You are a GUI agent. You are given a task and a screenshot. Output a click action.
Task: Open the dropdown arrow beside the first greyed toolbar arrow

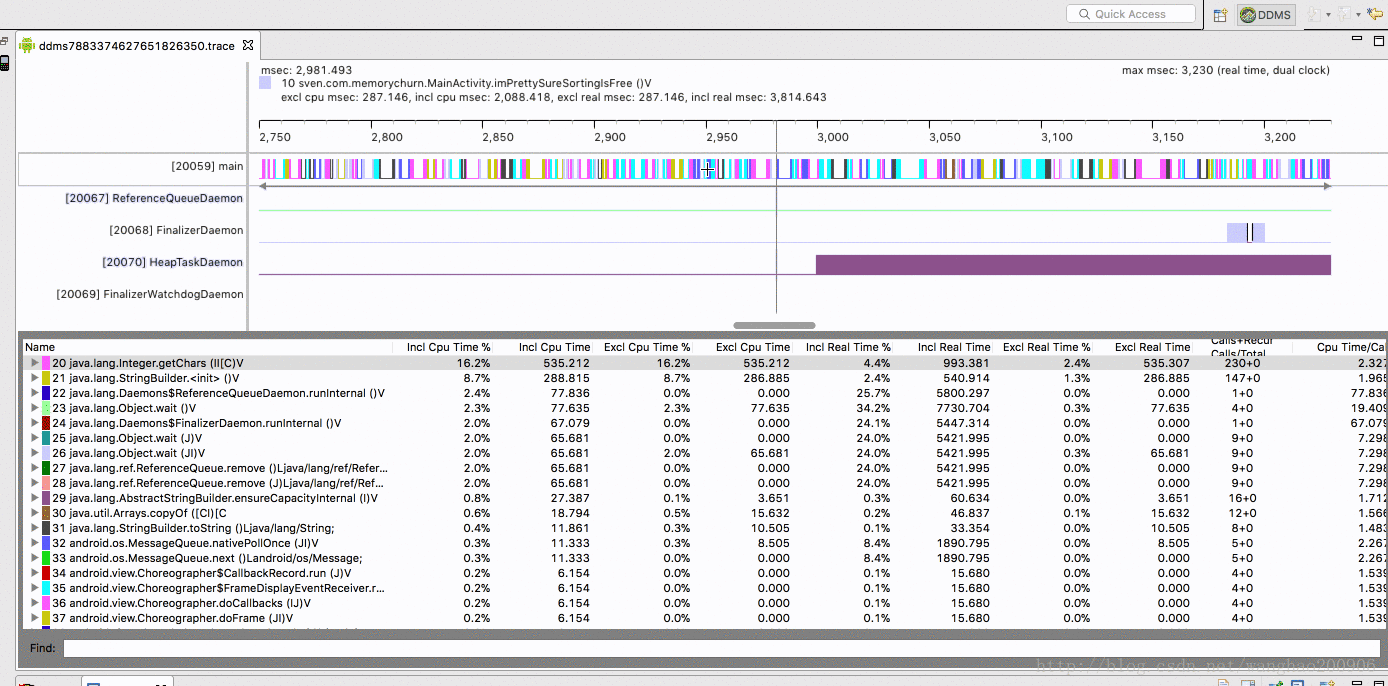(x=1328, y=15)
